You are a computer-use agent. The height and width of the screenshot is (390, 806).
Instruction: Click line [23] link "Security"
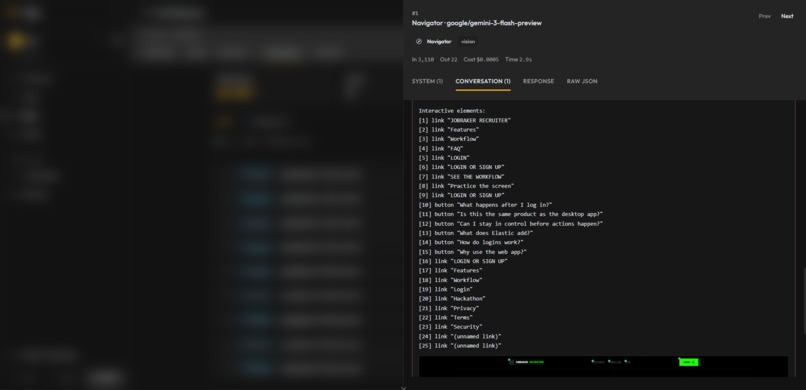(450, 327)
